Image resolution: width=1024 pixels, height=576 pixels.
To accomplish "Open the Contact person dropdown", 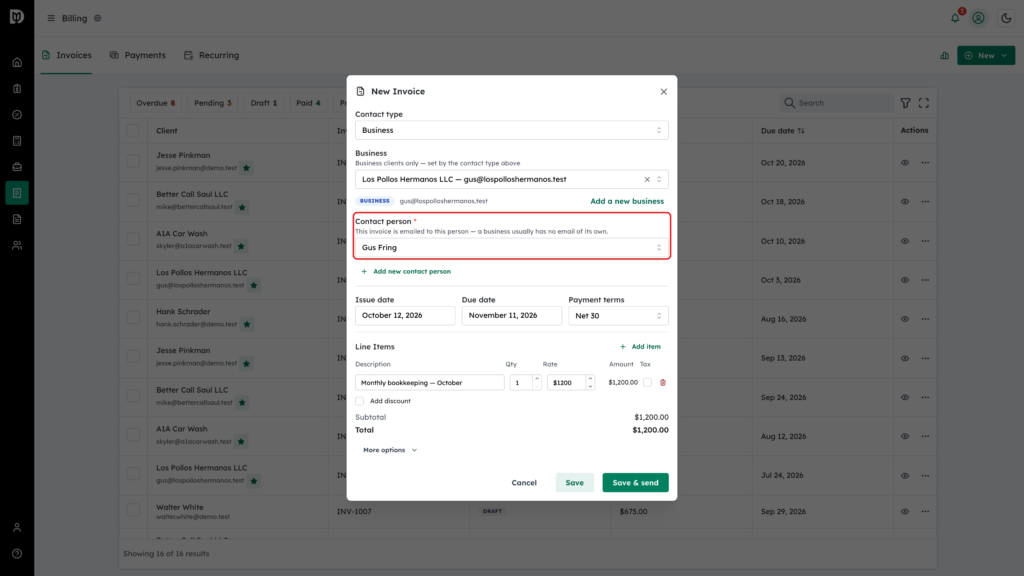I will click(511, 248).
